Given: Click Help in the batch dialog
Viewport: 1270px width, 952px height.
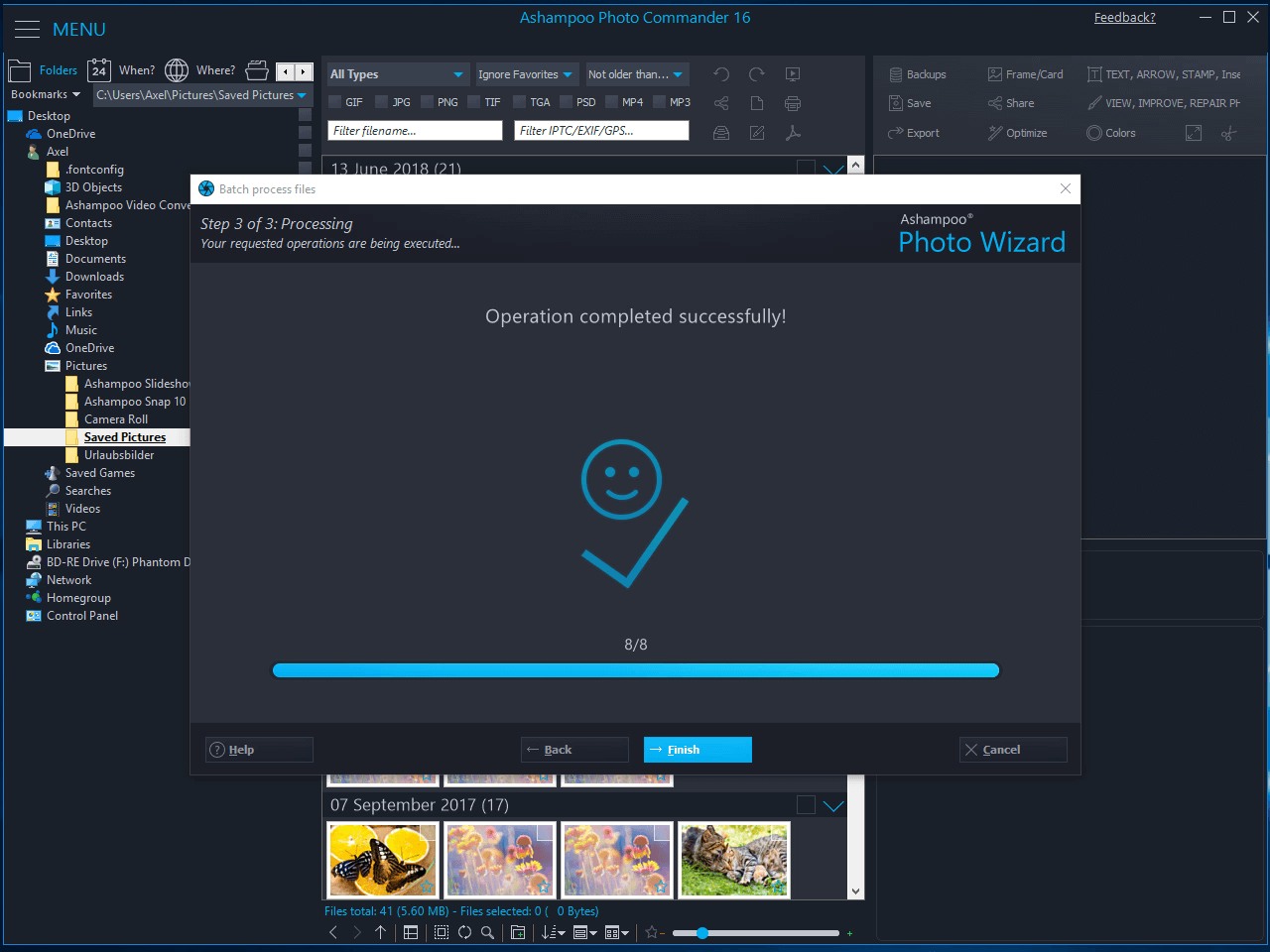Looking at the screenshot, I should (x=259, y=750).
